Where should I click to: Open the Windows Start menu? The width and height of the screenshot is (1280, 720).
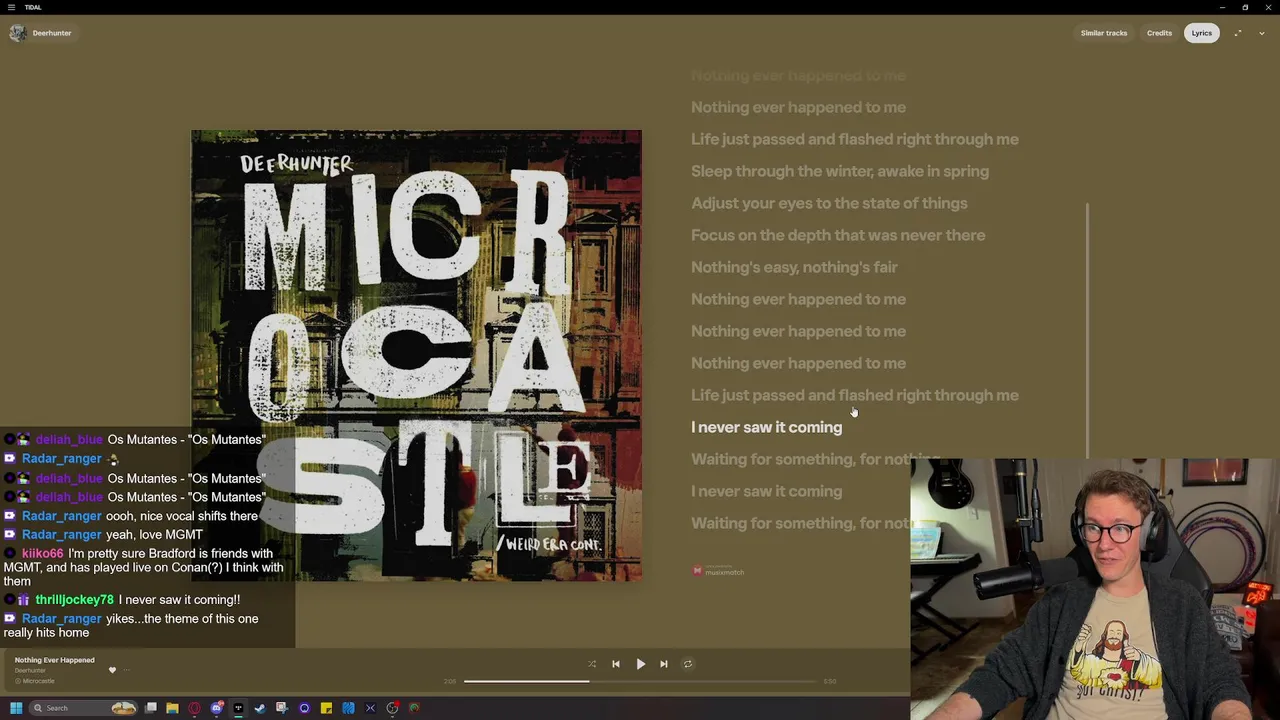(x=16, y=708)
